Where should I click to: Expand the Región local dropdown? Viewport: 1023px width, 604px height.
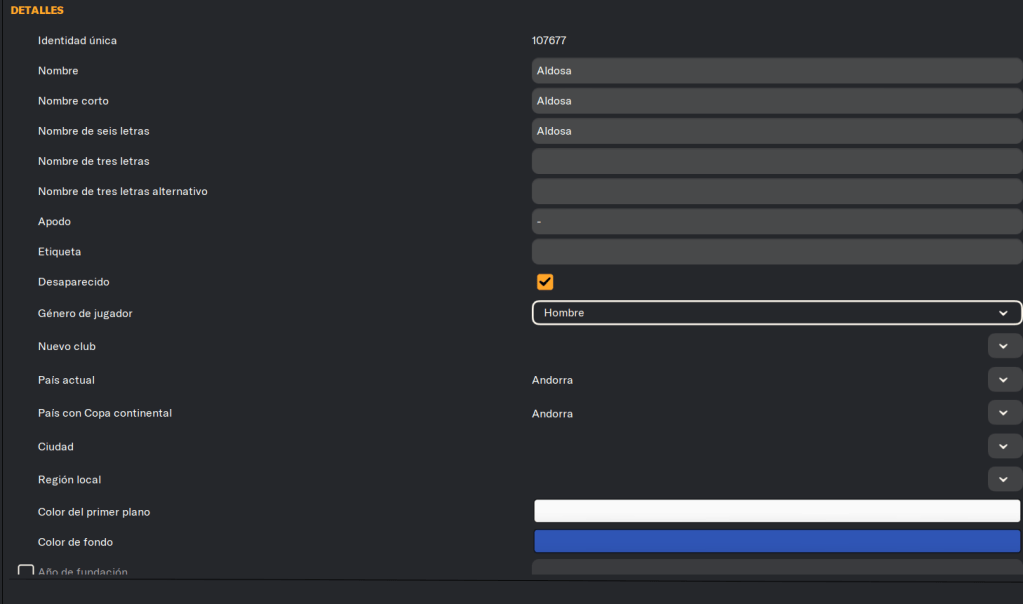[1004, 479]
